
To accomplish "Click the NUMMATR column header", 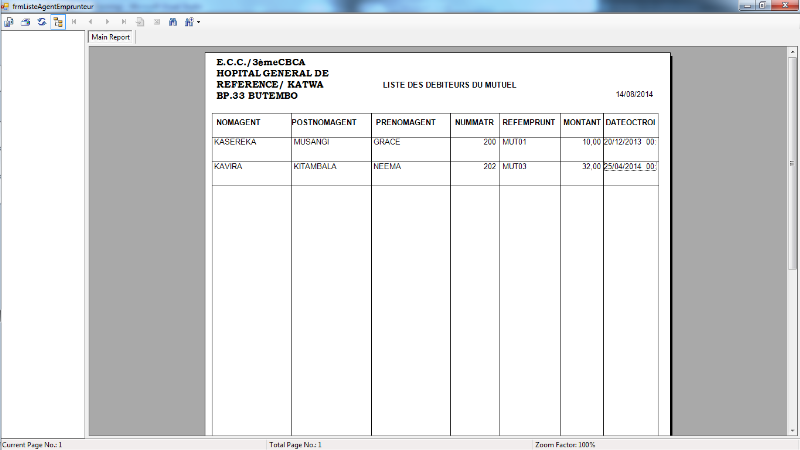I will (x=474, y=122).
